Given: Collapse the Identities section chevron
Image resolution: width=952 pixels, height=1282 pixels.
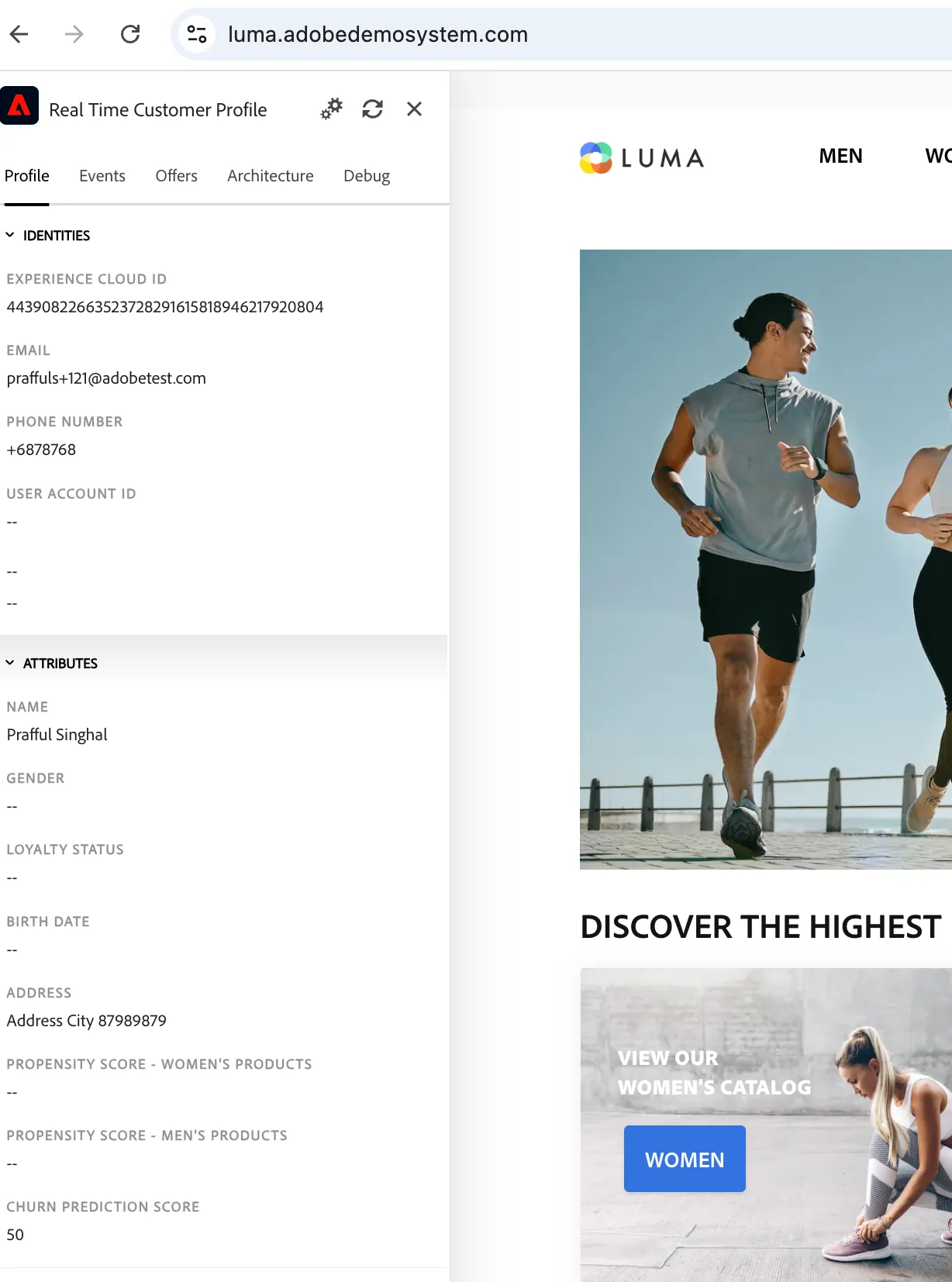Looking at the screenshot, I should (10, 235).
